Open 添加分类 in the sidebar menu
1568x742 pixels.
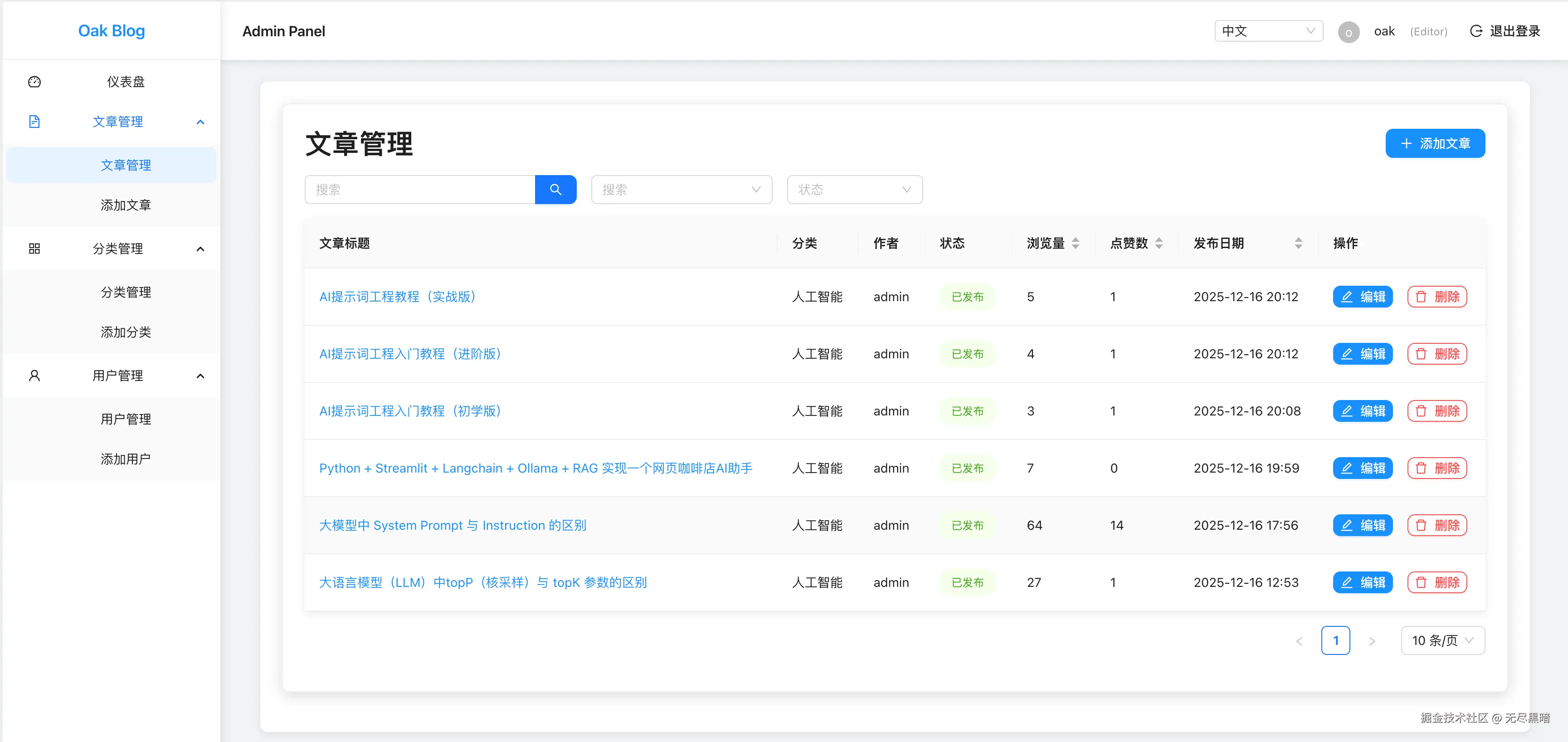point(126,332)
